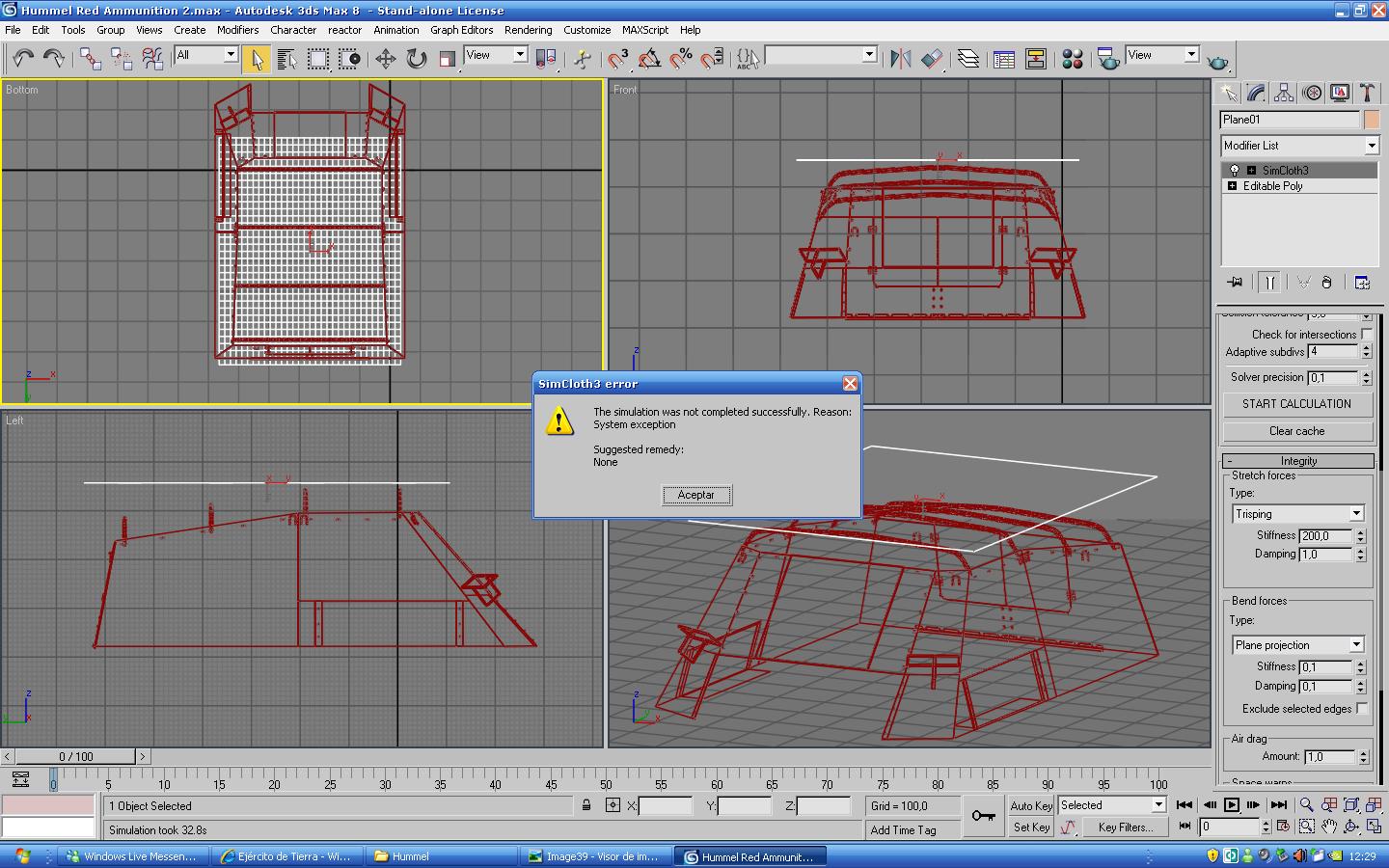Click Aceptar in the SimCloth3 error dialog
This screenshot has width=1389, height=868.
point(696,495)
